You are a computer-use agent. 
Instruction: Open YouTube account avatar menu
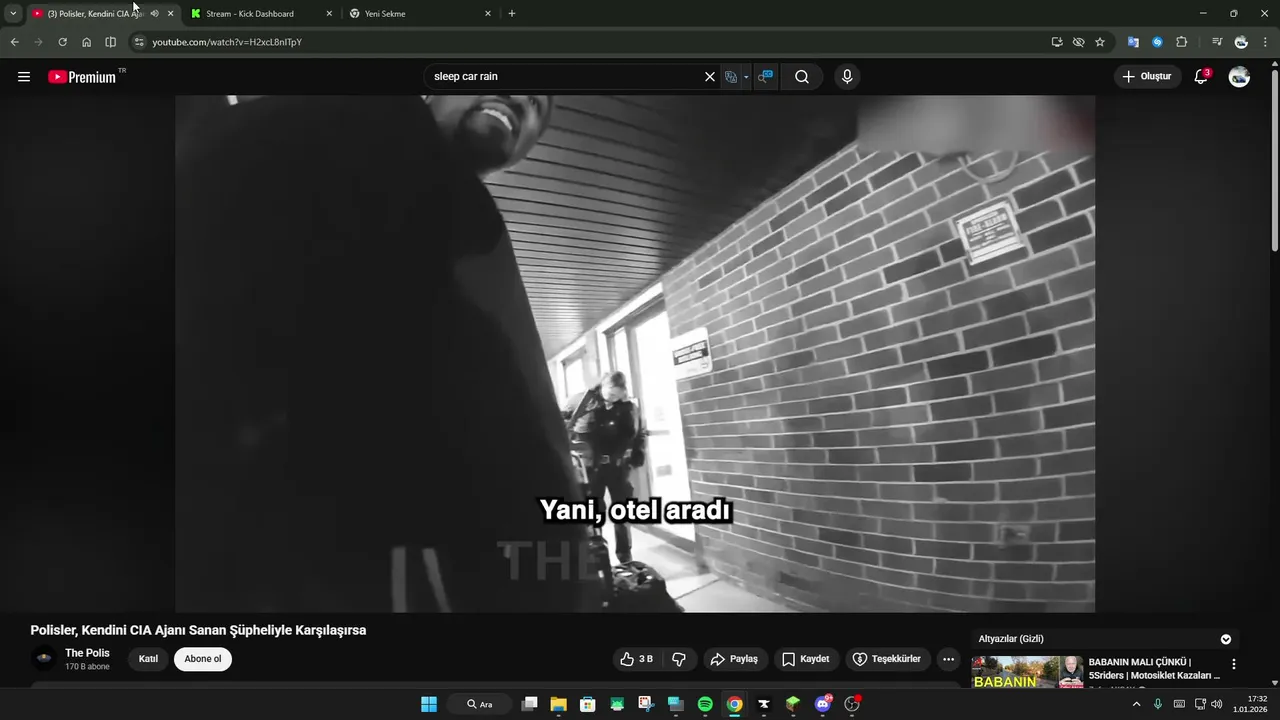pos(1239,77)
